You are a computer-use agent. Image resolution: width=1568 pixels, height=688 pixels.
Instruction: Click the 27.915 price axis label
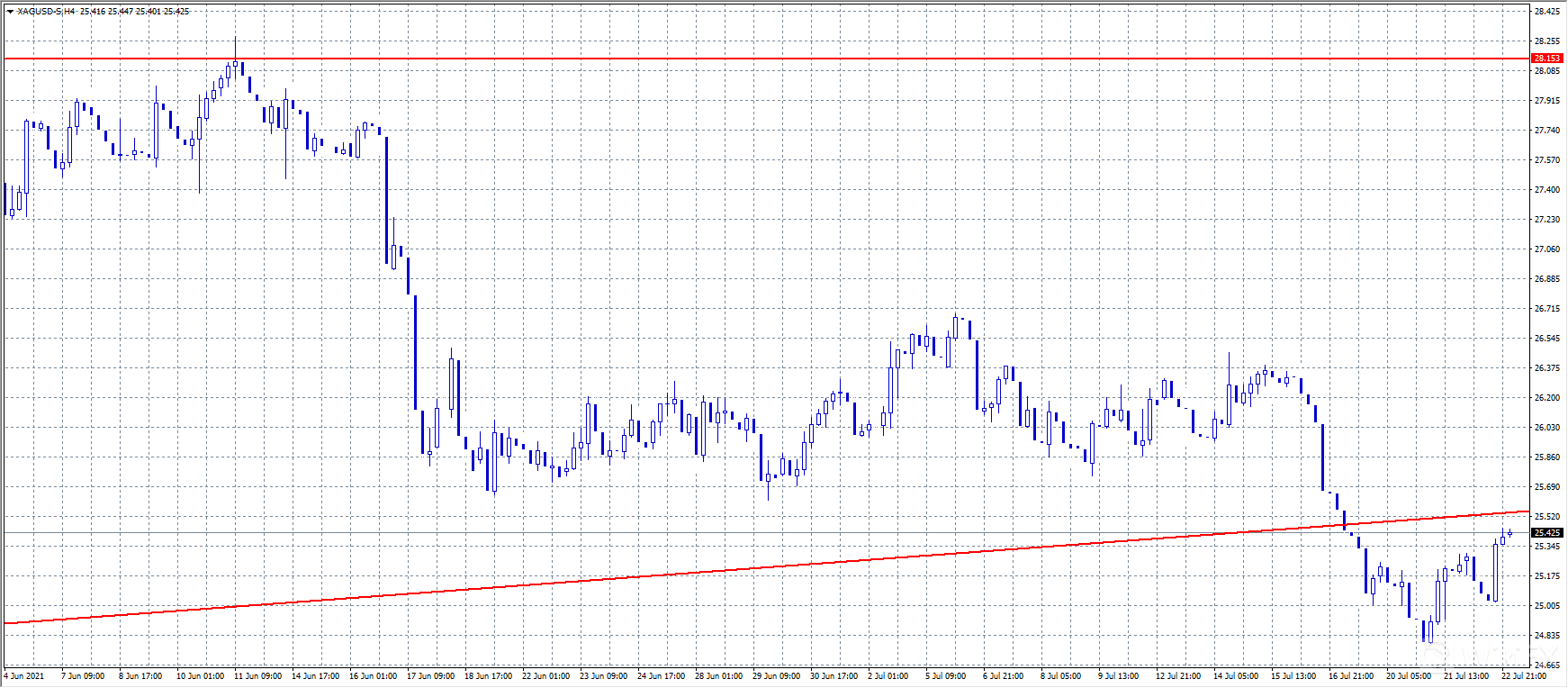pyautogui.click(x=1547, y=101)
